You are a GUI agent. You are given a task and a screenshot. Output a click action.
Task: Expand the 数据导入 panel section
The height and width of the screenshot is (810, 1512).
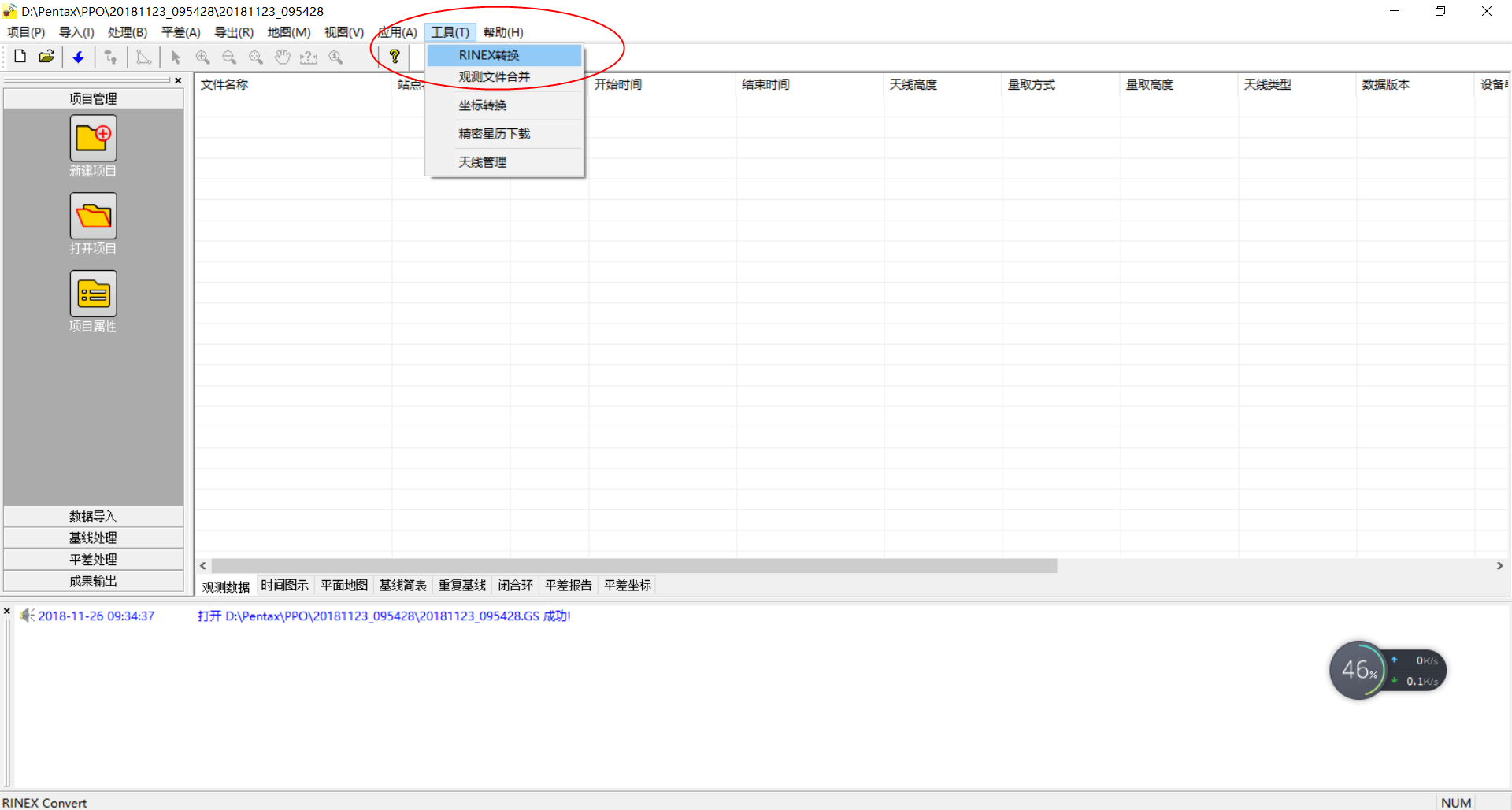(x=93, y=516)
